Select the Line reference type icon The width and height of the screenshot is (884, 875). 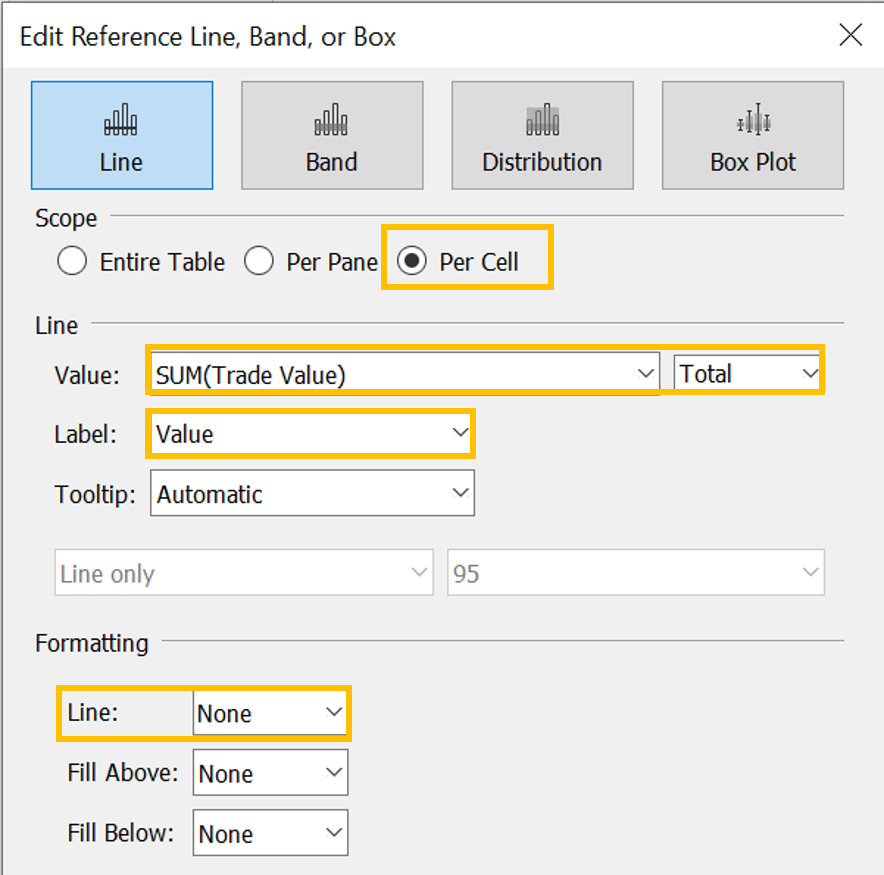point(121,135)
